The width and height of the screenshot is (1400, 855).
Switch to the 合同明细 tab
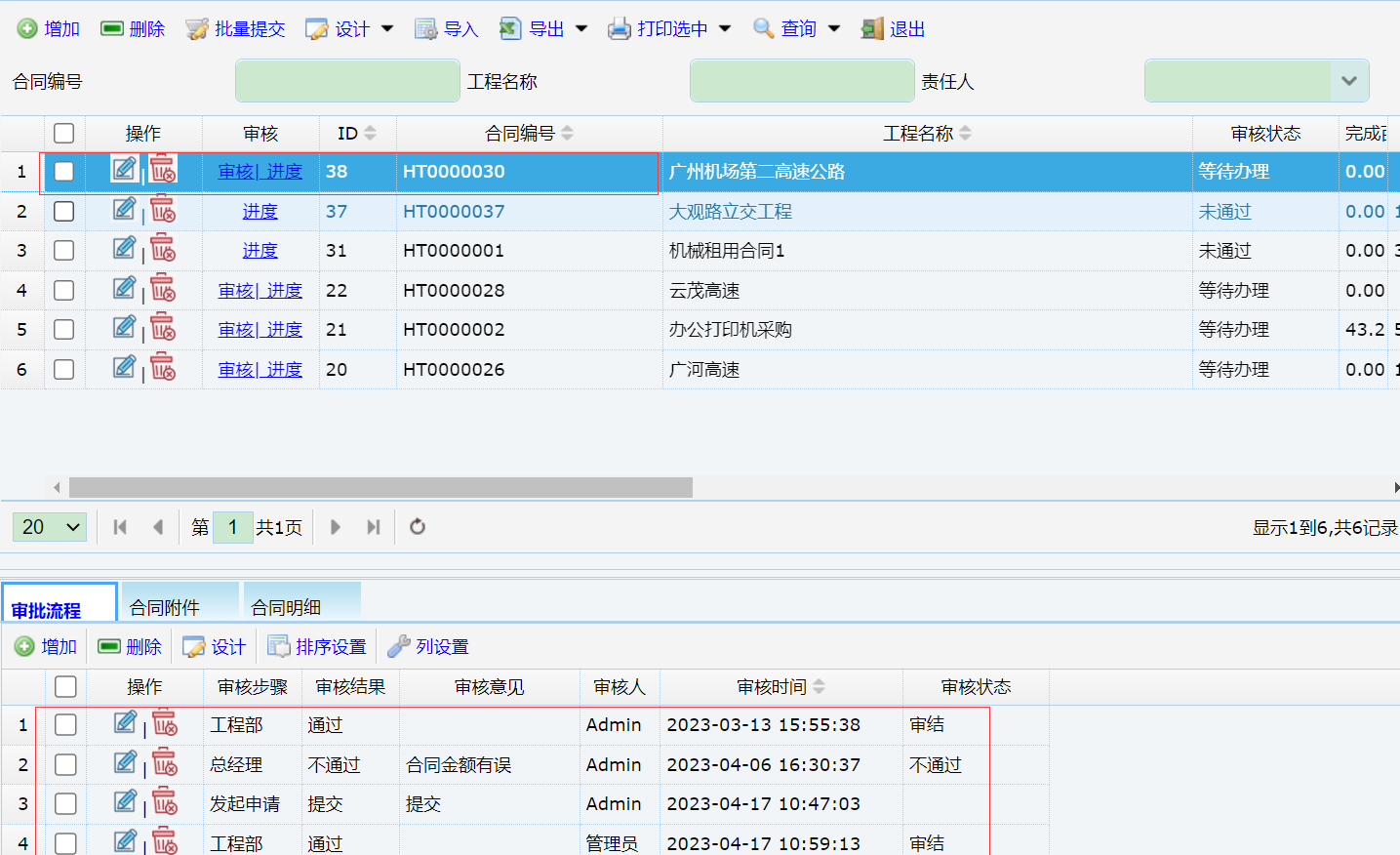[x=302, y=602]
